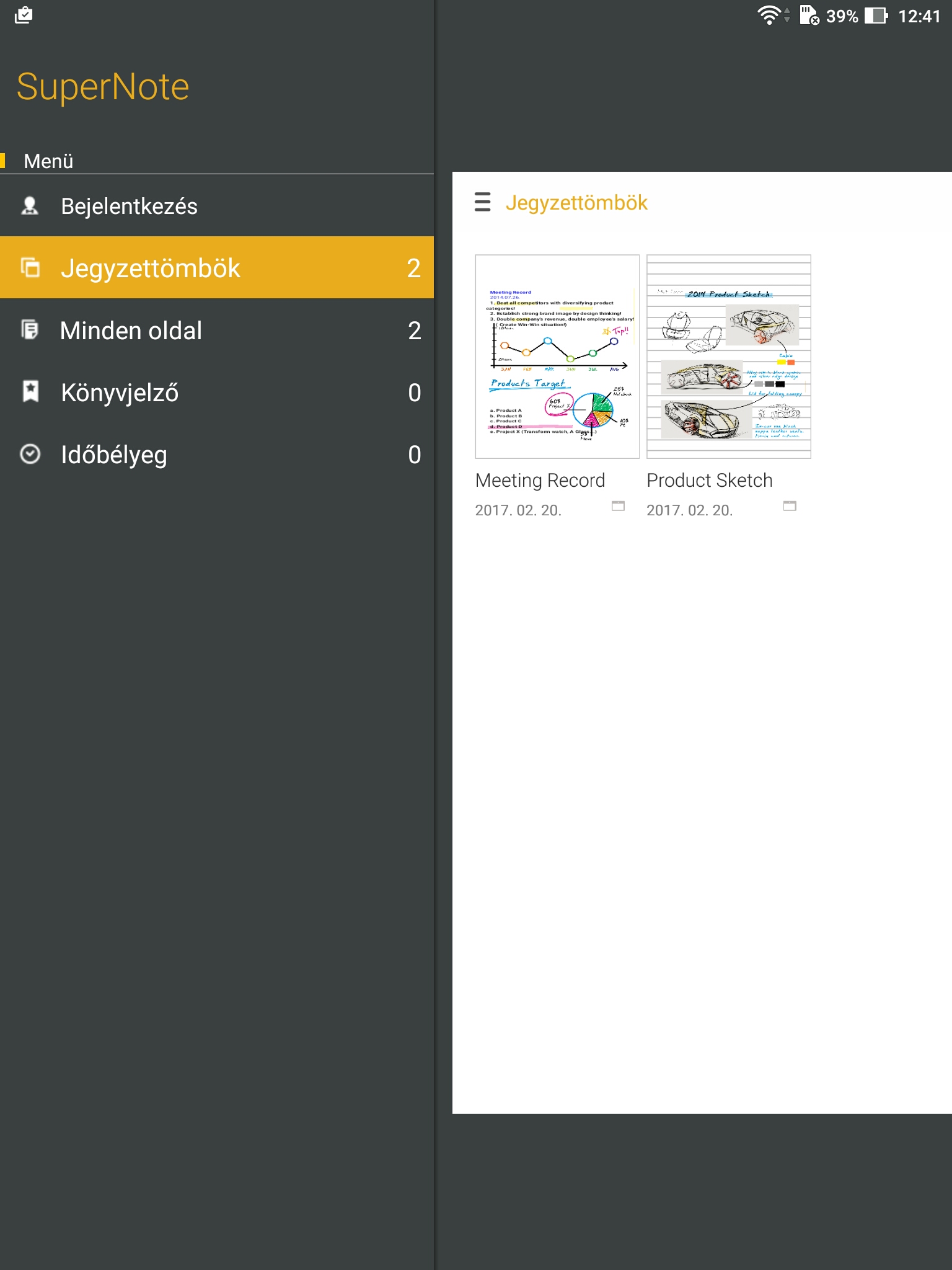Viewport: 952px width, 1270px height.
Task: Click the date under Meeting Record
Action: pos(518,510)
